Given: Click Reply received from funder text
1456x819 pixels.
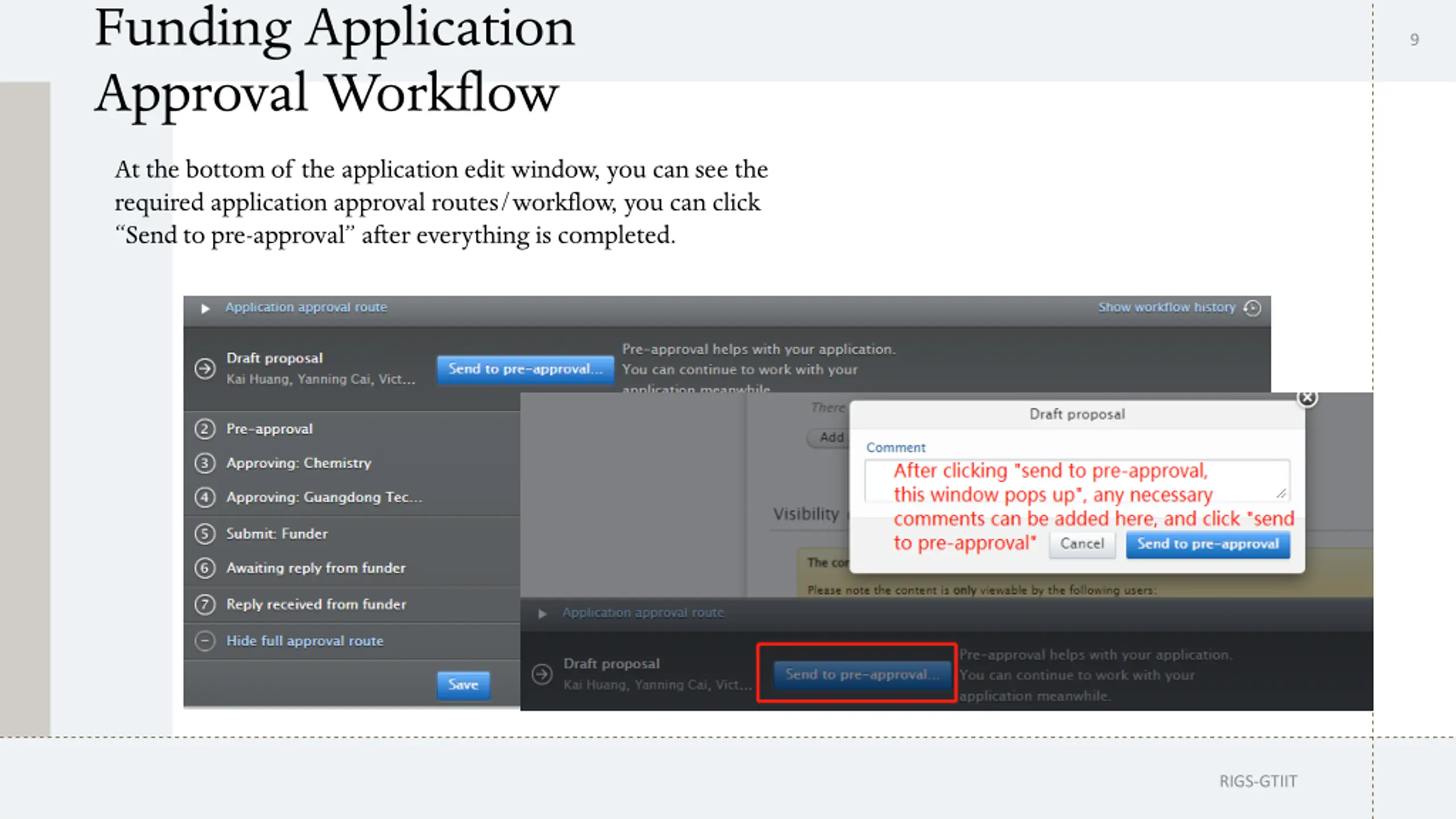Looking at the screenshot, I should pos(316,604).
